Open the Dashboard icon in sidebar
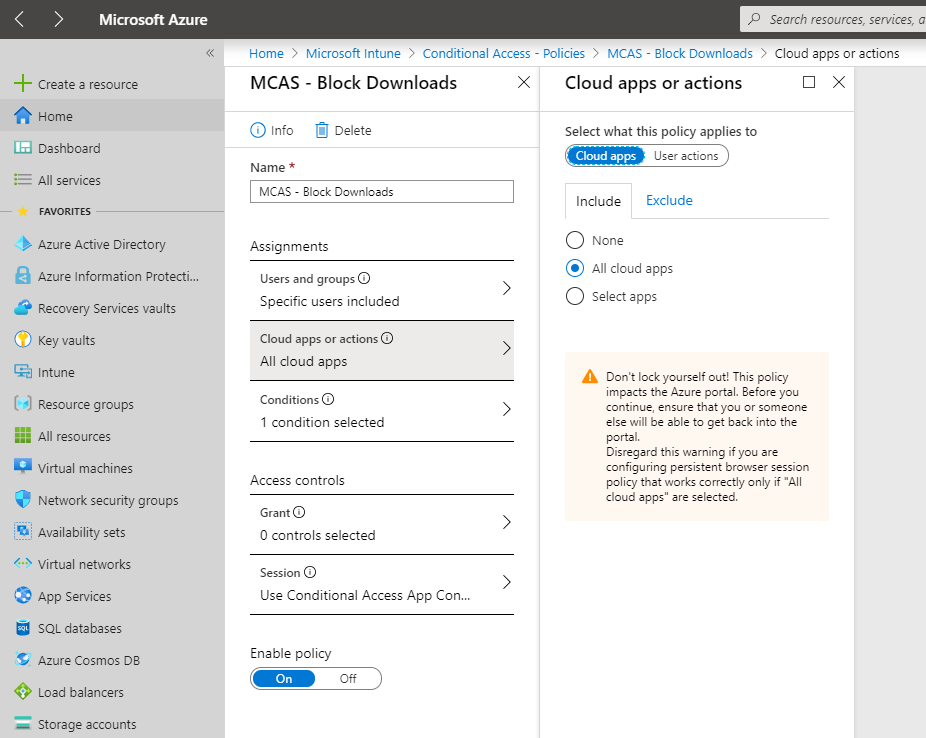The height and width of the screenshot is (738, 926). (22, 148)
